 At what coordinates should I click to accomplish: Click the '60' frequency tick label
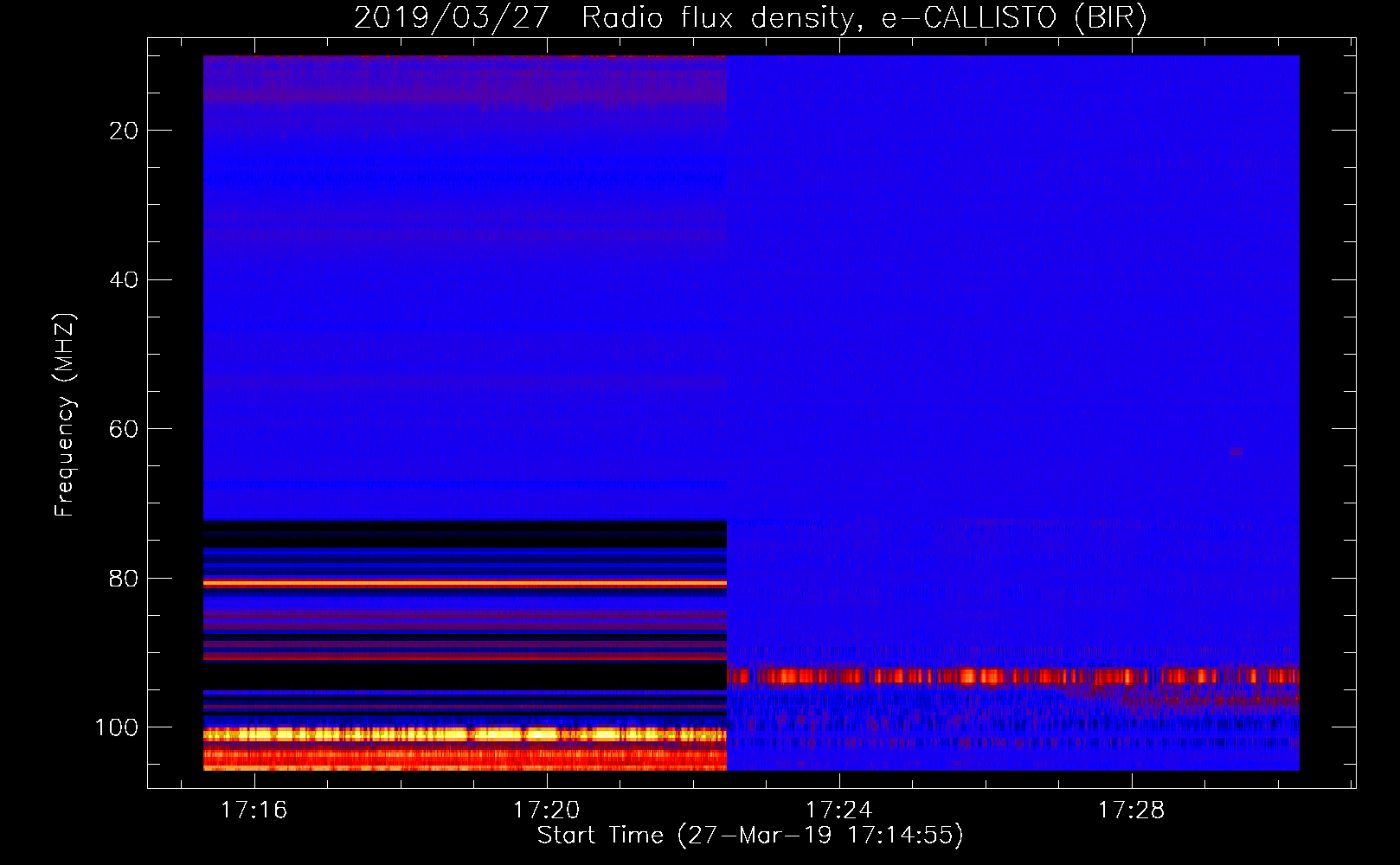click(x=124, y=429)
